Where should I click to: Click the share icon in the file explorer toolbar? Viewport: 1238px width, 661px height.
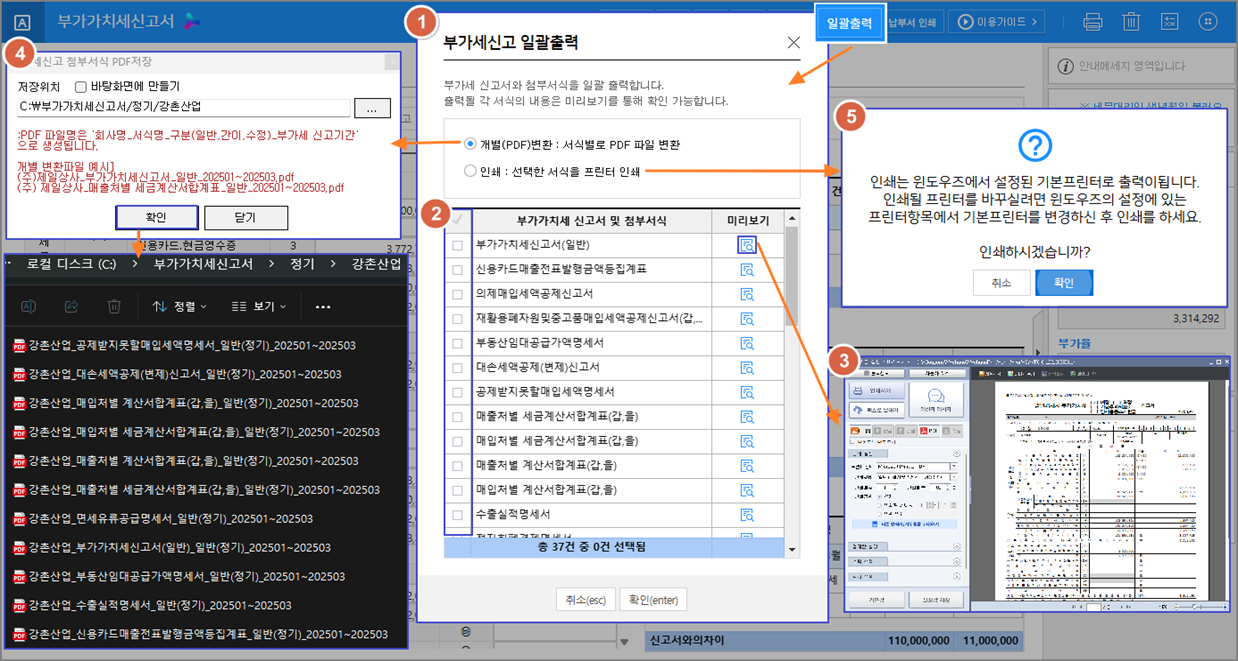coord(71,306)
